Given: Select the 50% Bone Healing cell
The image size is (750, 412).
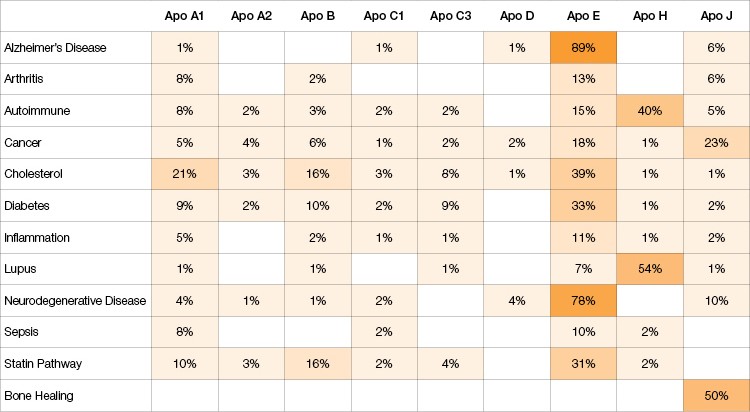Looking at the screenshot, I should tap(716, 396).
